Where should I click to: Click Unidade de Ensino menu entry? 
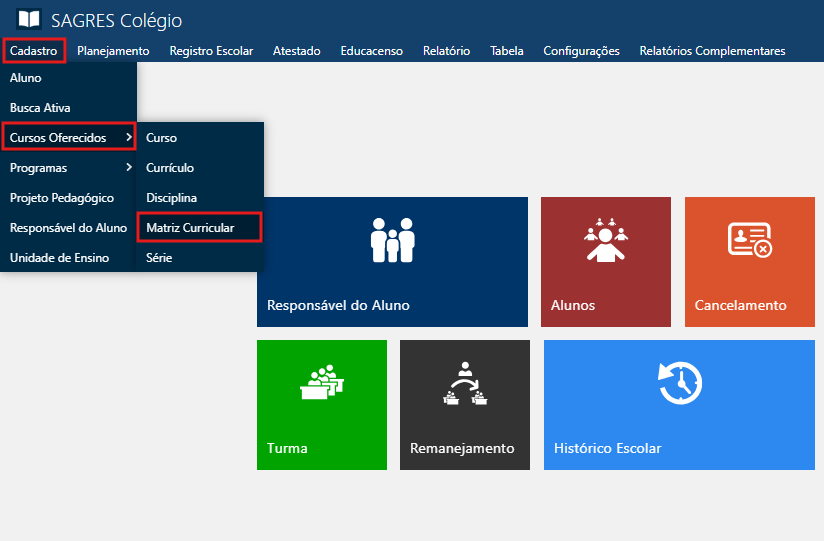pos(59,258)
